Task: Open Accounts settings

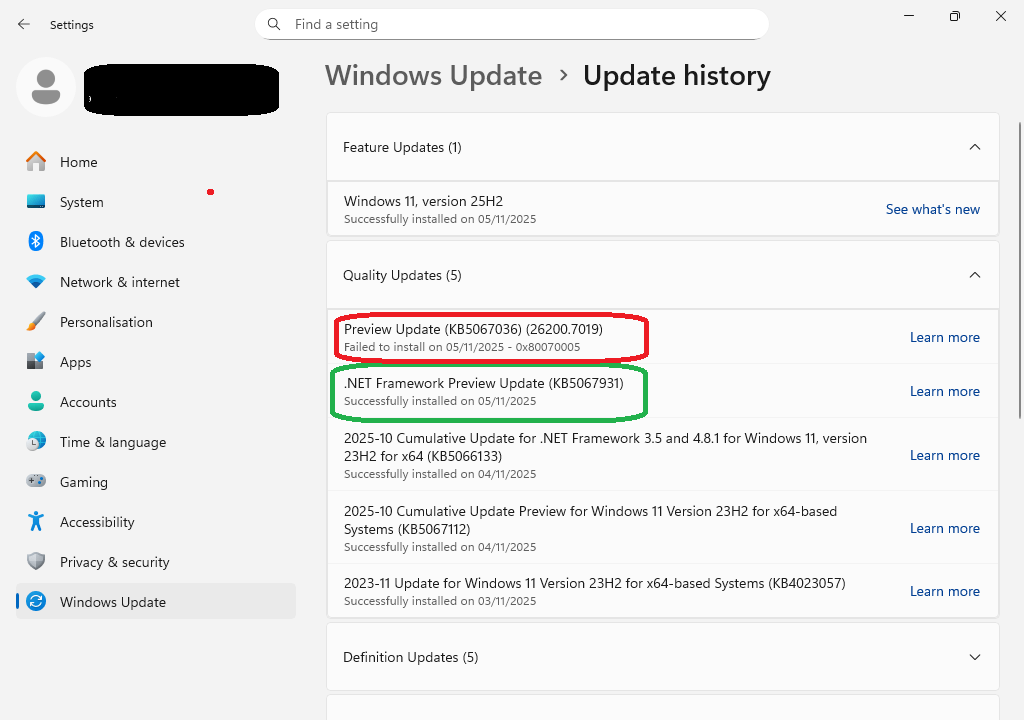Action: click(156, 402)
